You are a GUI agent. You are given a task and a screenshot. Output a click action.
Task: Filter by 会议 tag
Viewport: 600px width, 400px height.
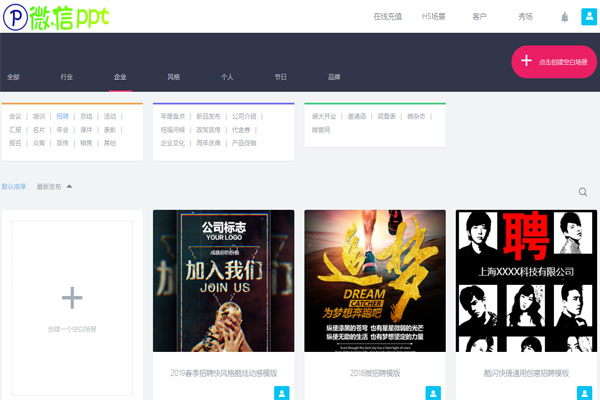click(x=15, y=116)
